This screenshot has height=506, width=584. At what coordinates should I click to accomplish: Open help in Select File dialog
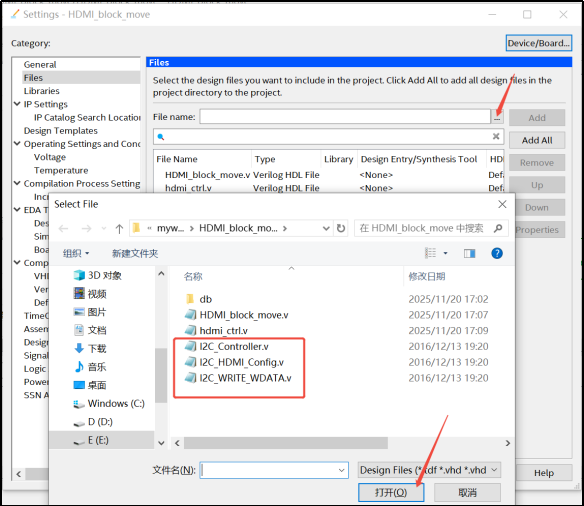[x=497, y=254]
